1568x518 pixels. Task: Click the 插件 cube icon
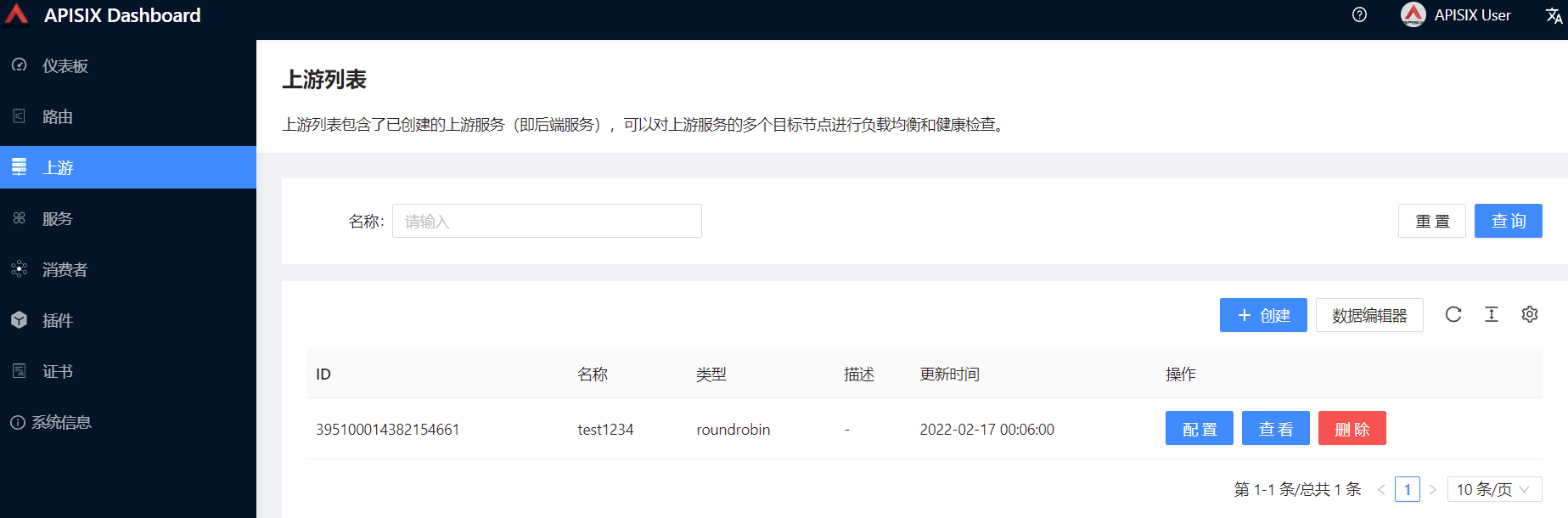pos(20,320)
